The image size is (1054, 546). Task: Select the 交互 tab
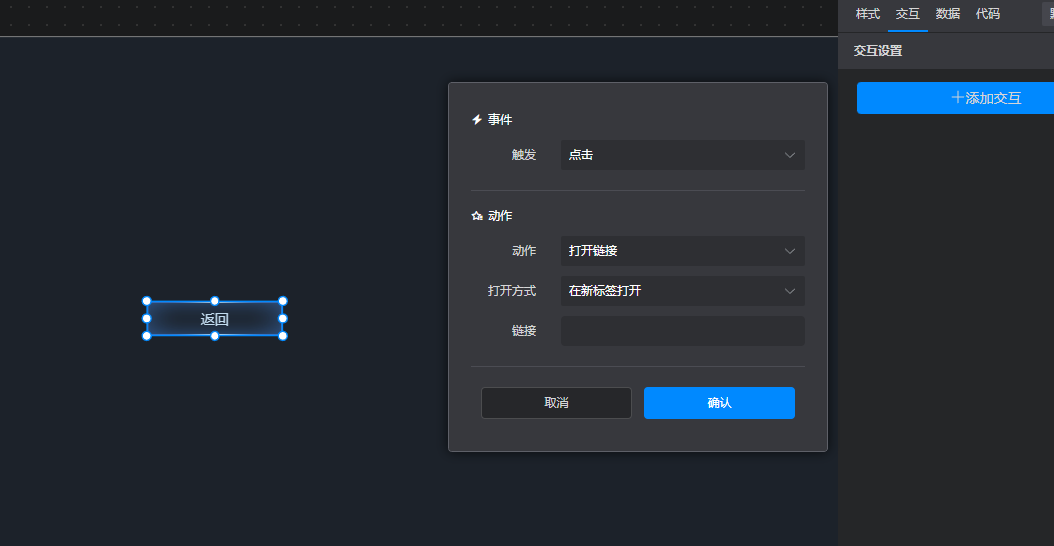(x=907, y=14)
